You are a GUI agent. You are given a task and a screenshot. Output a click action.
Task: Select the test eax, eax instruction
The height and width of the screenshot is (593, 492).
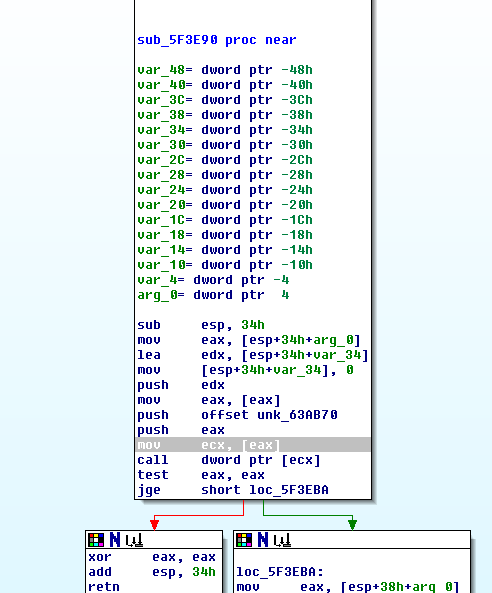201,475
